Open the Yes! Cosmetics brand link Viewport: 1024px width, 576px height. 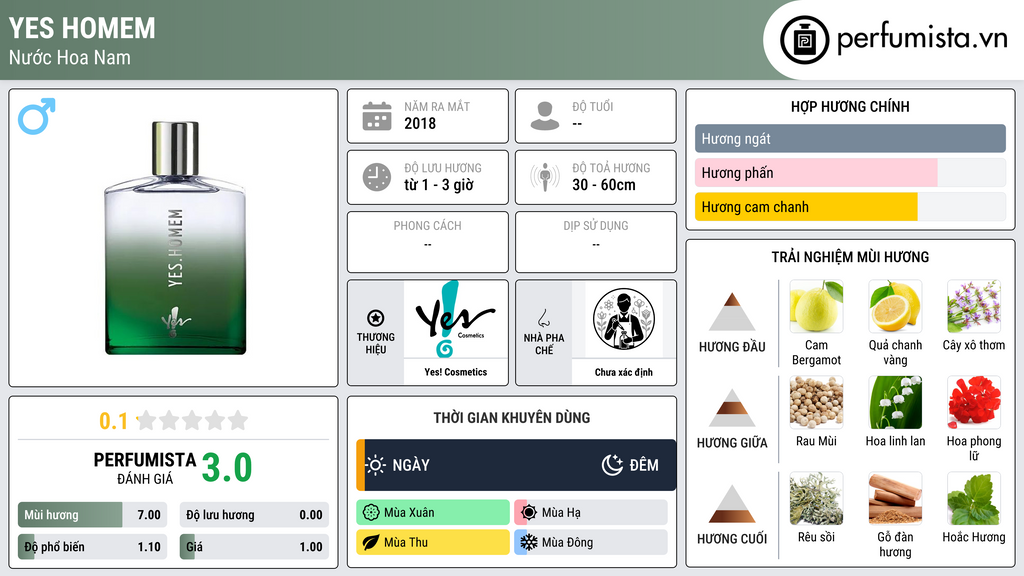(x=456, y=332)
